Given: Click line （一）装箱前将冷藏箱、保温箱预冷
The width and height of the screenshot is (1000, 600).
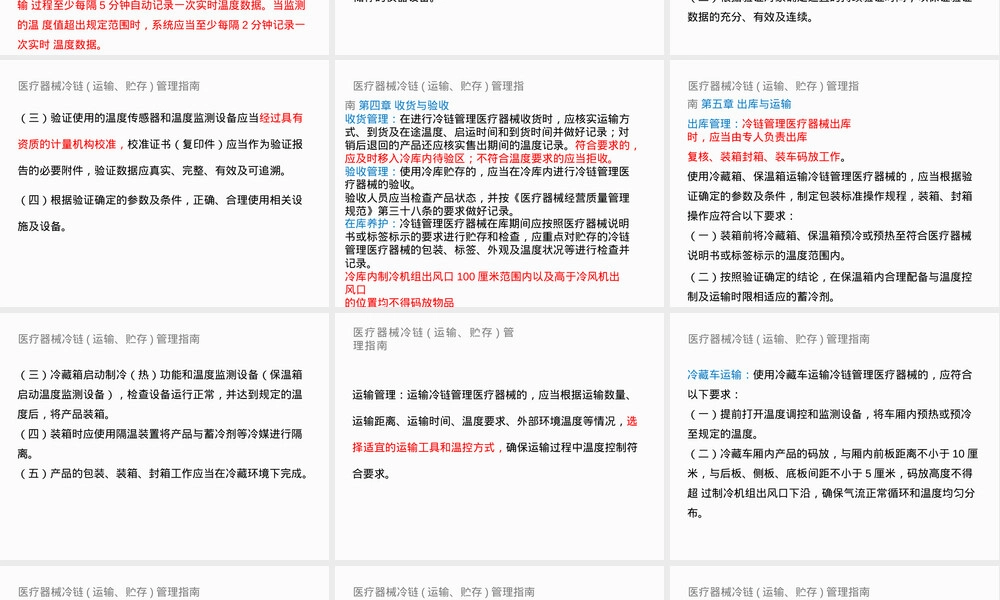Looking at the screenshot, I should point(830,236).
